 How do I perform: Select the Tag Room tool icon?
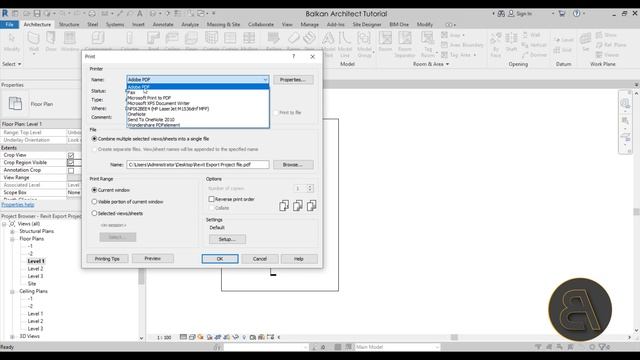427,39
